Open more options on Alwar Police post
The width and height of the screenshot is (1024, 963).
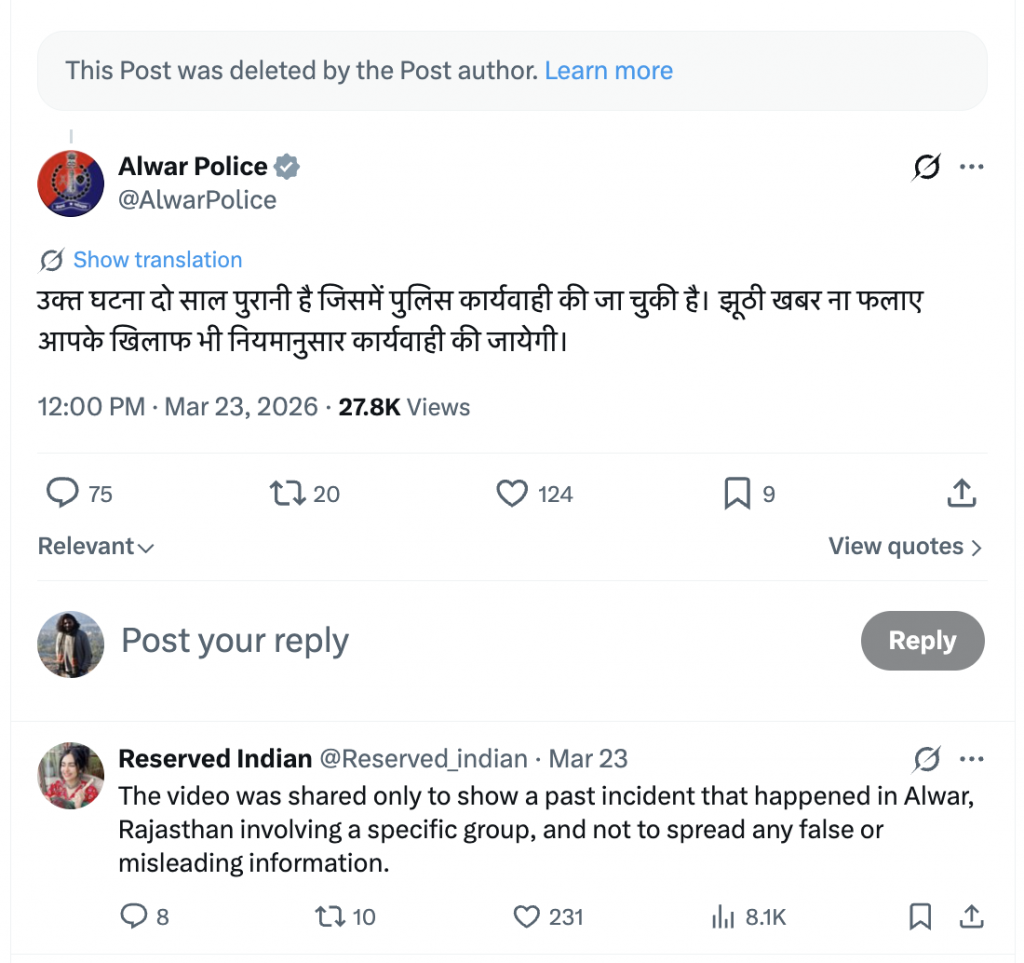tap(971, 167)
